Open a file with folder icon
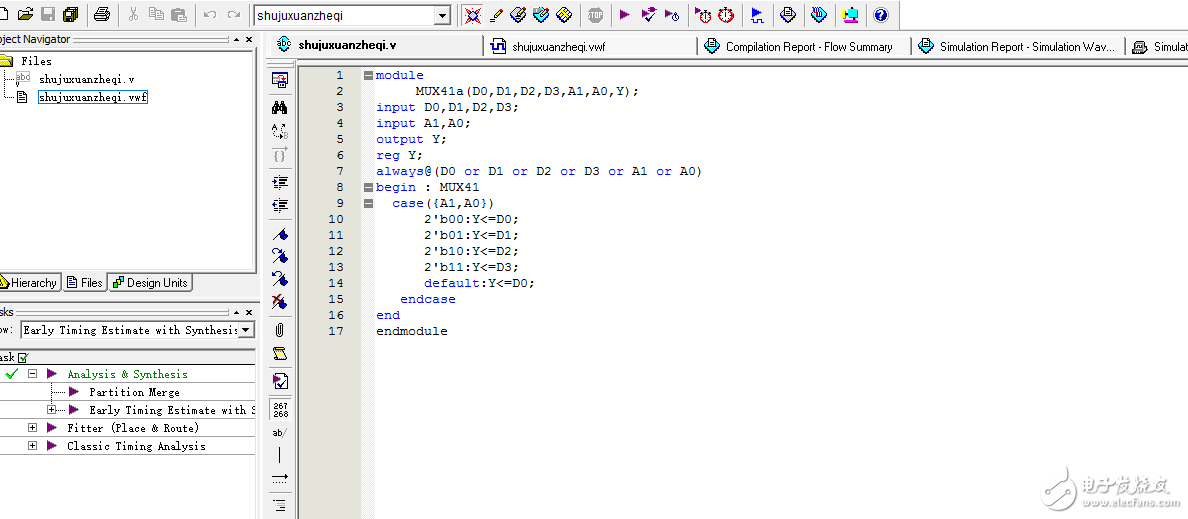Screen dimensions: 1188x519 [25, 14]
